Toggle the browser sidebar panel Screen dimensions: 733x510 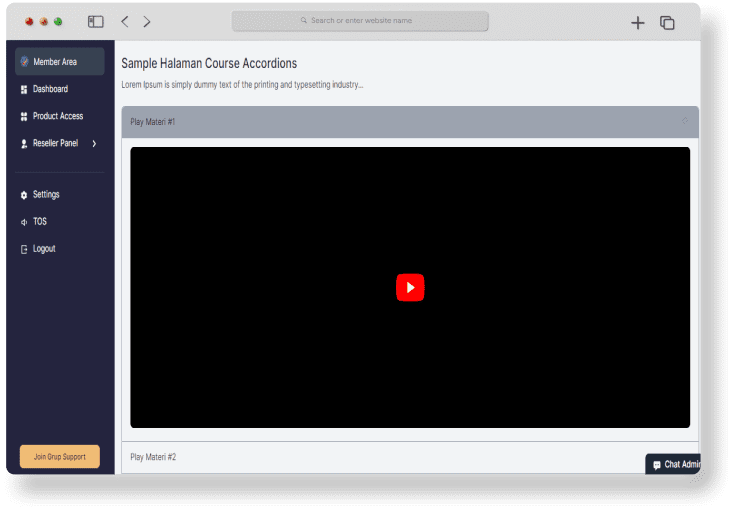pyautogui.click(x=96, y=21)
